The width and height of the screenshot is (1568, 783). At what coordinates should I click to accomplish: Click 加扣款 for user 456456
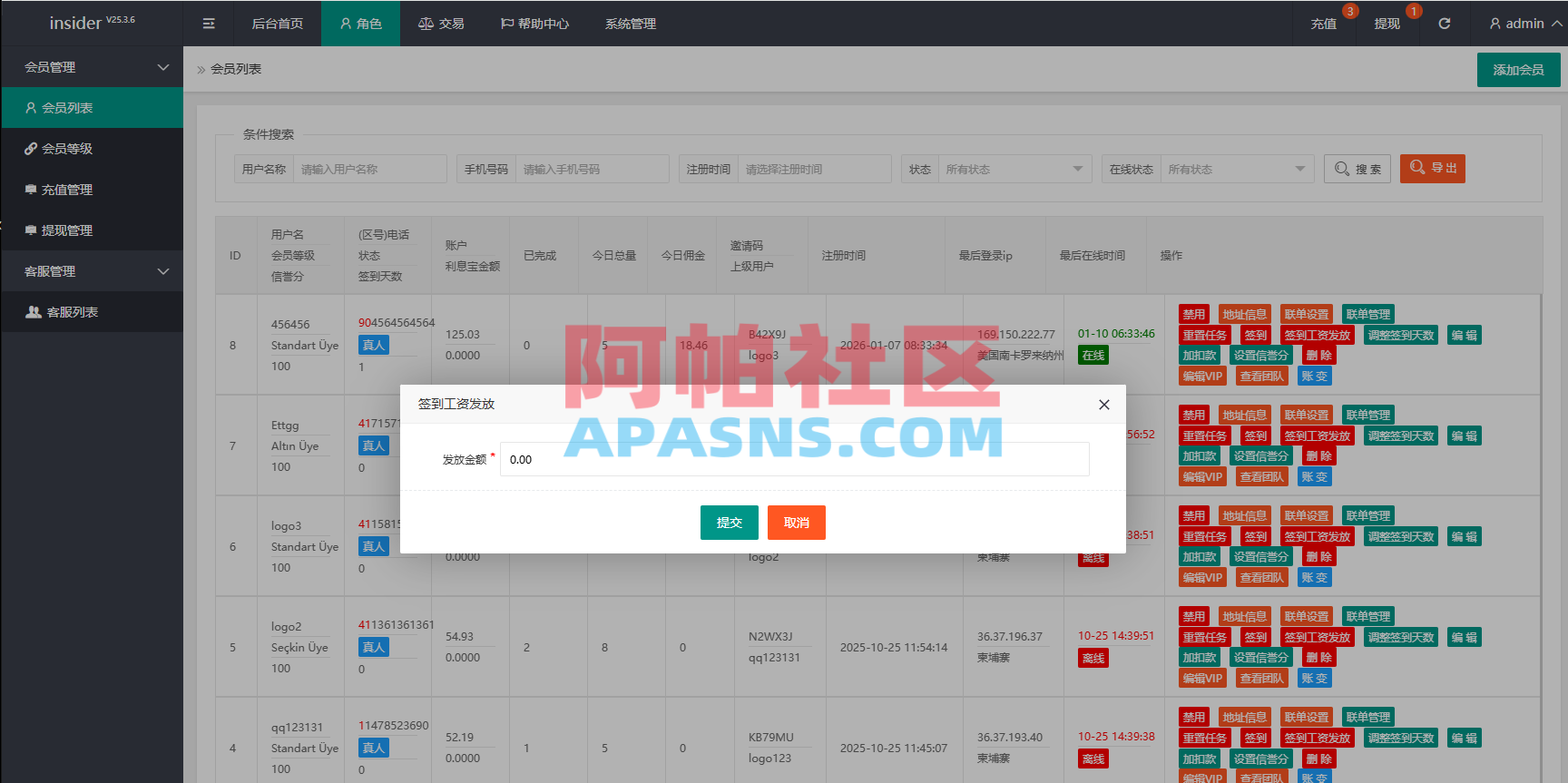(1200, 356)
